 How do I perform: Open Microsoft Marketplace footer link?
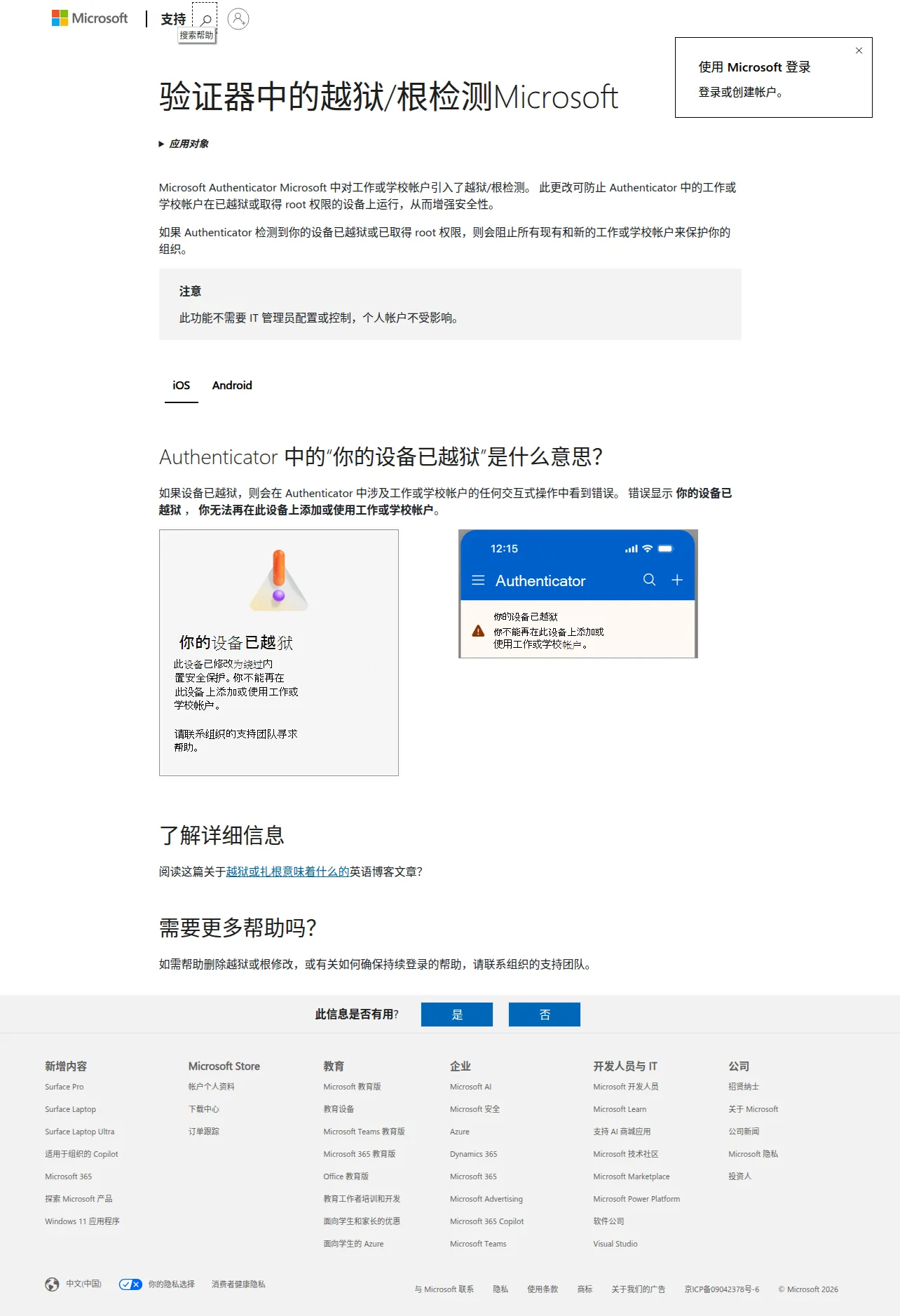coord(632,1176)
